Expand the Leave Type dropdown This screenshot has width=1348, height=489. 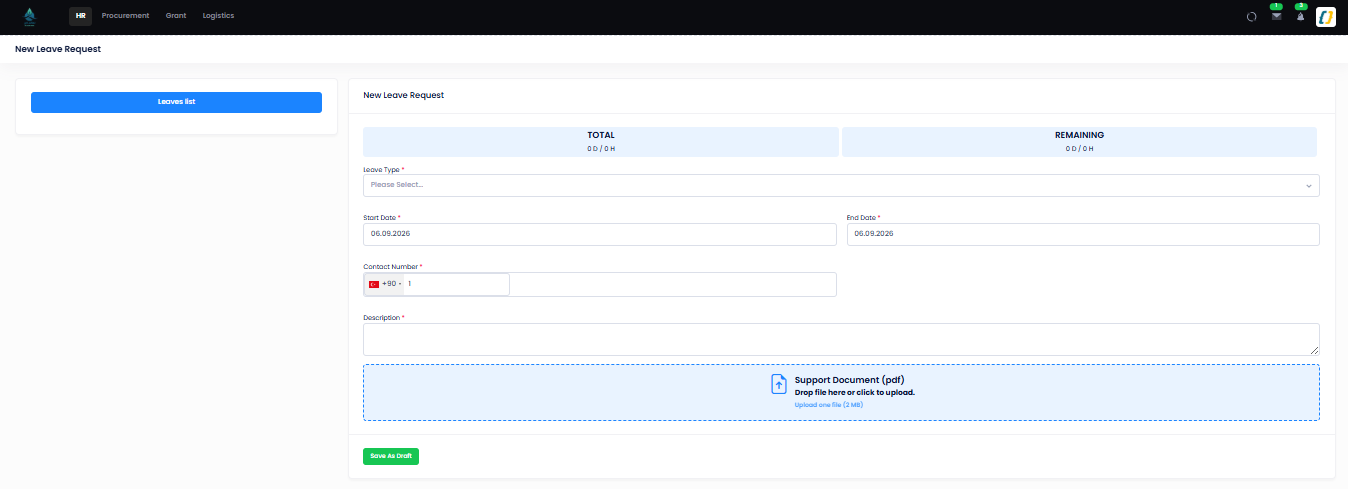click(841, 185)
